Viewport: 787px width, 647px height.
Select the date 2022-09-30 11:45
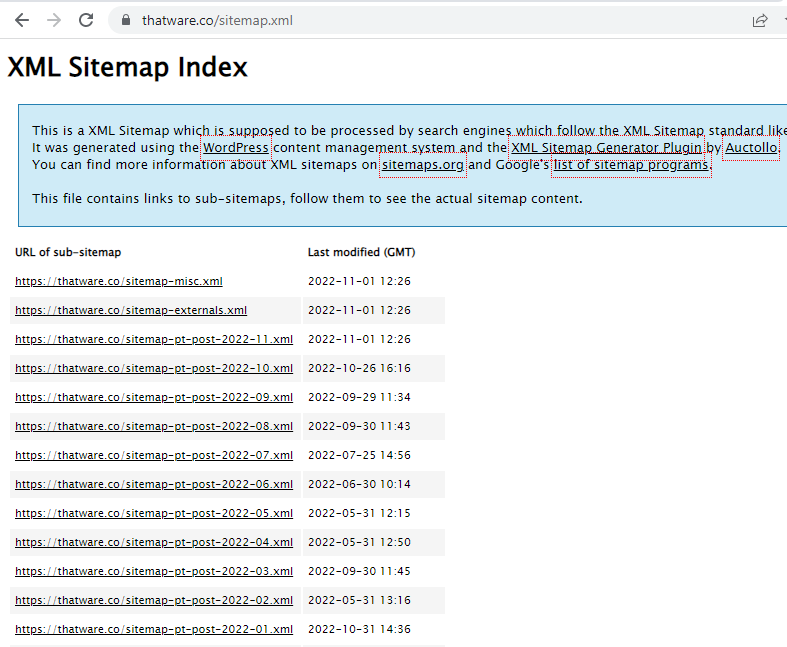pyautogui.click(x=359, y=571)
